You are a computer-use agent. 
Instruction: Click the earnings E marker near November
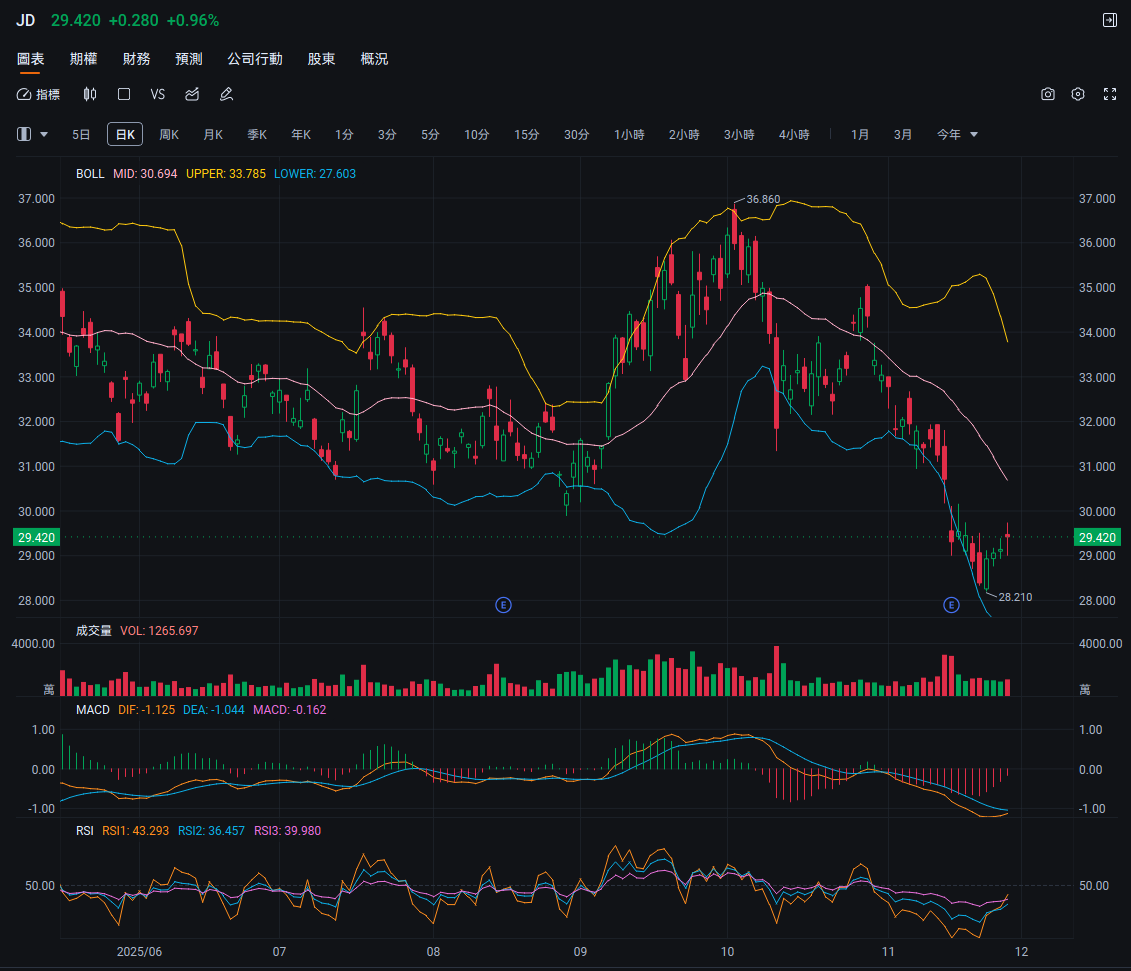[x=951, y=605]
